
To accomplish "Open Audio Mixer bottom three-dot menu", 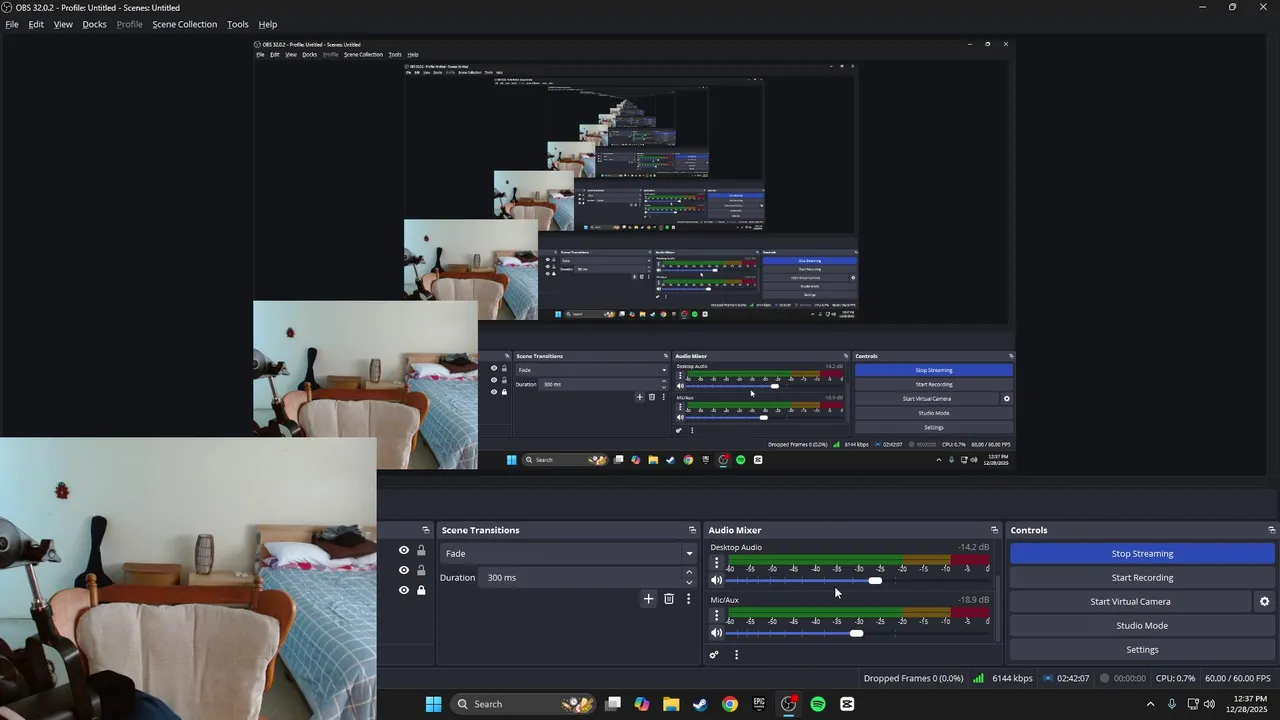I will pos(737,655).
